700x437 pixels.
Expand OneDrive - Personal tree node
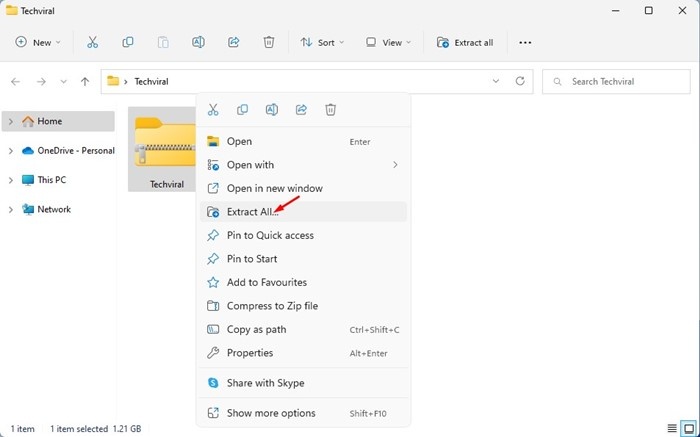point(11,151)
